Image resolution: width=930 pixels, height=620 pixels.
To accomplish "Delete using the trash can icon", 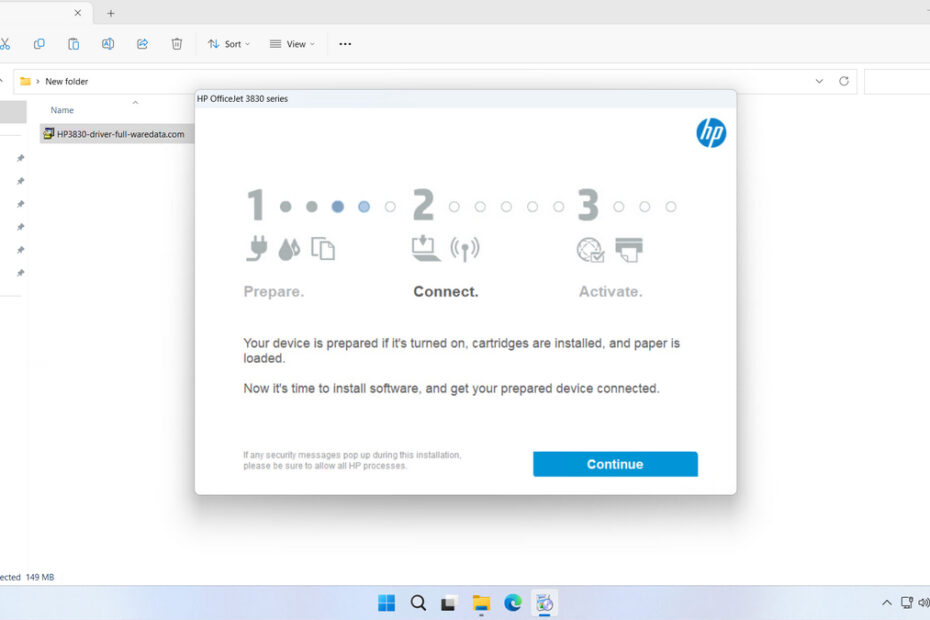I will point(177,44).
